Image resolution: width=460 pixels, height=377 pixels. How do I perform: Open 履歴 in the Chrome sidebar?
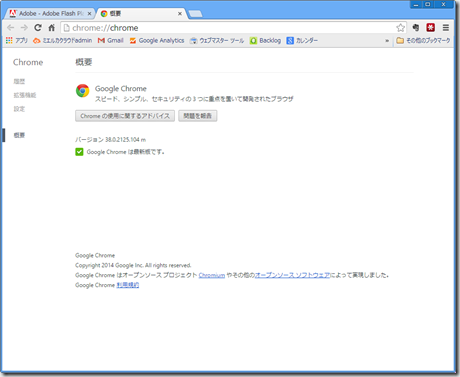[19, 81]
